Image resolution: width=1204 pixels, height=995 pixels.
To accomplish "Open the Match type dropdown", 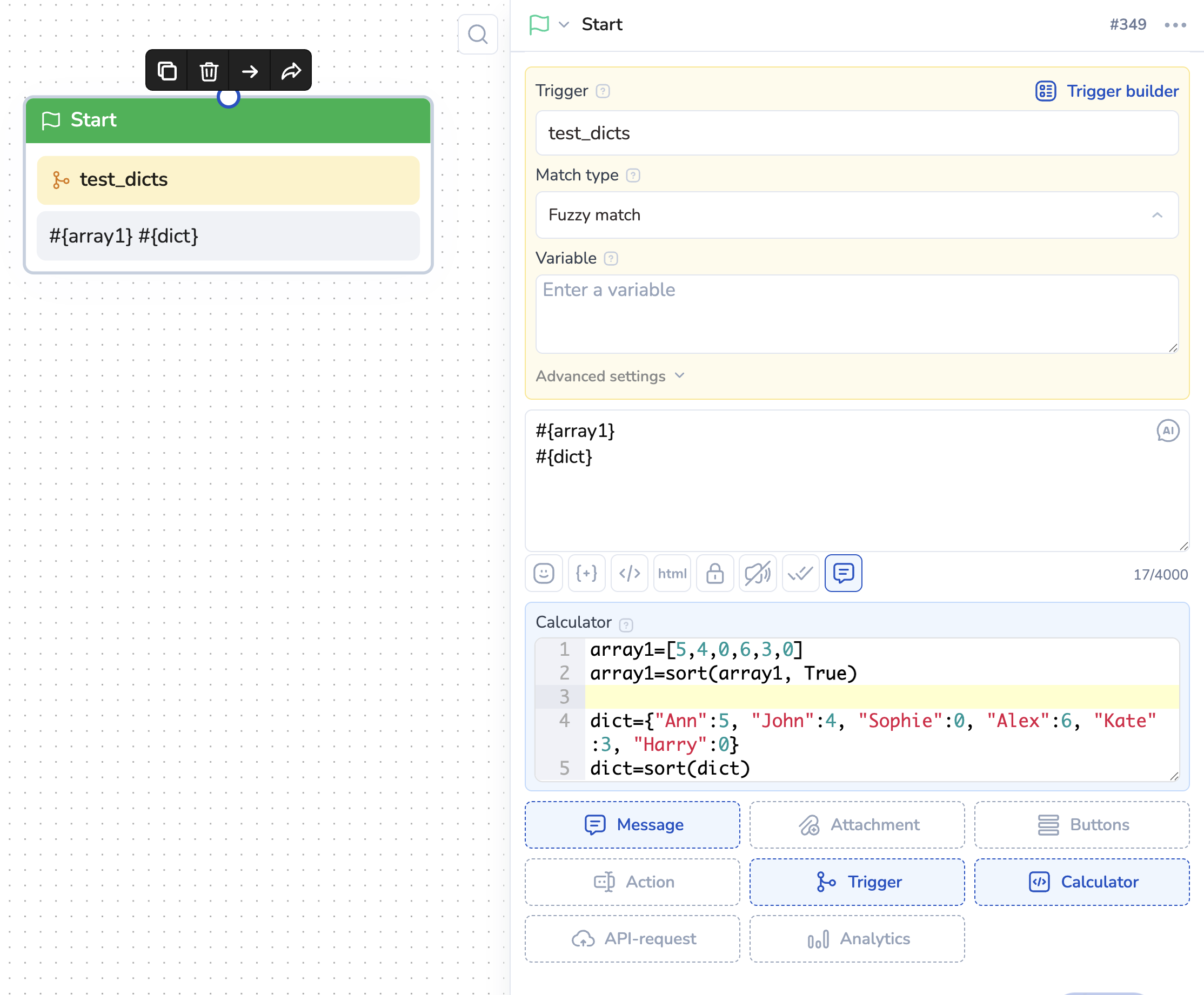I will coord(857,215).
